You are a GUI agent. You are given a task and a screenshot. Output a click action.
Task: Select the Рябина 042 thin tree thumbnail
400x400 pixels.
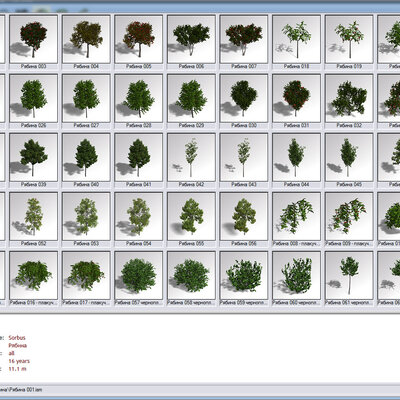[191, 157]
